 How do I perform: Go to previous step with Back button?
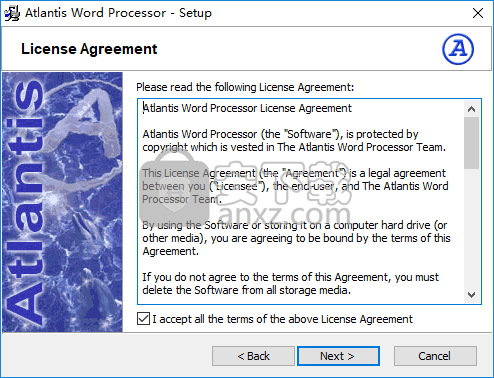coord(253,356)
